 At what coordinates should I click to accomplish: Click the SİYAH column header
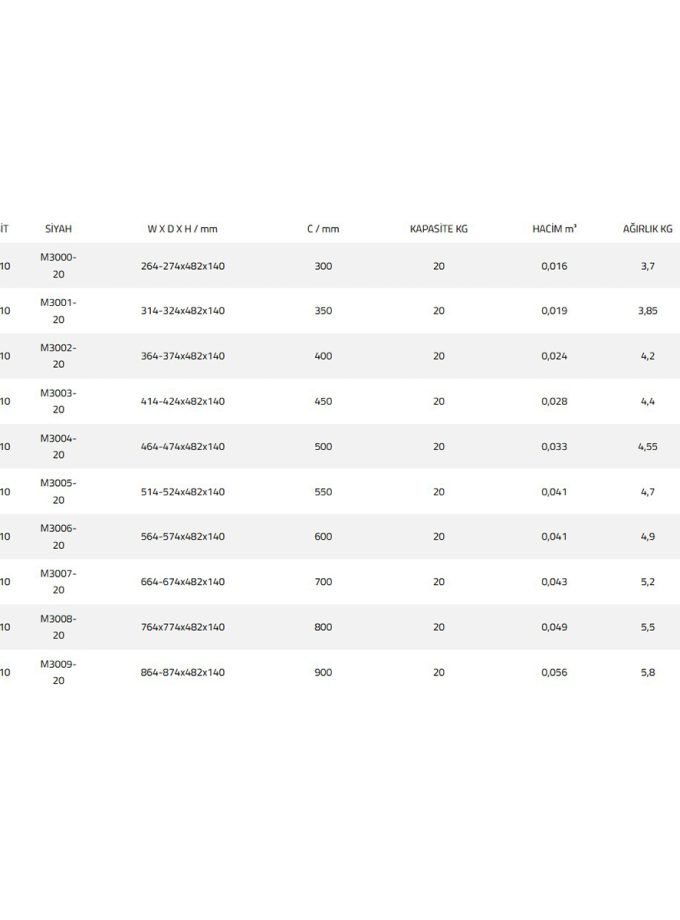(58, 229)
